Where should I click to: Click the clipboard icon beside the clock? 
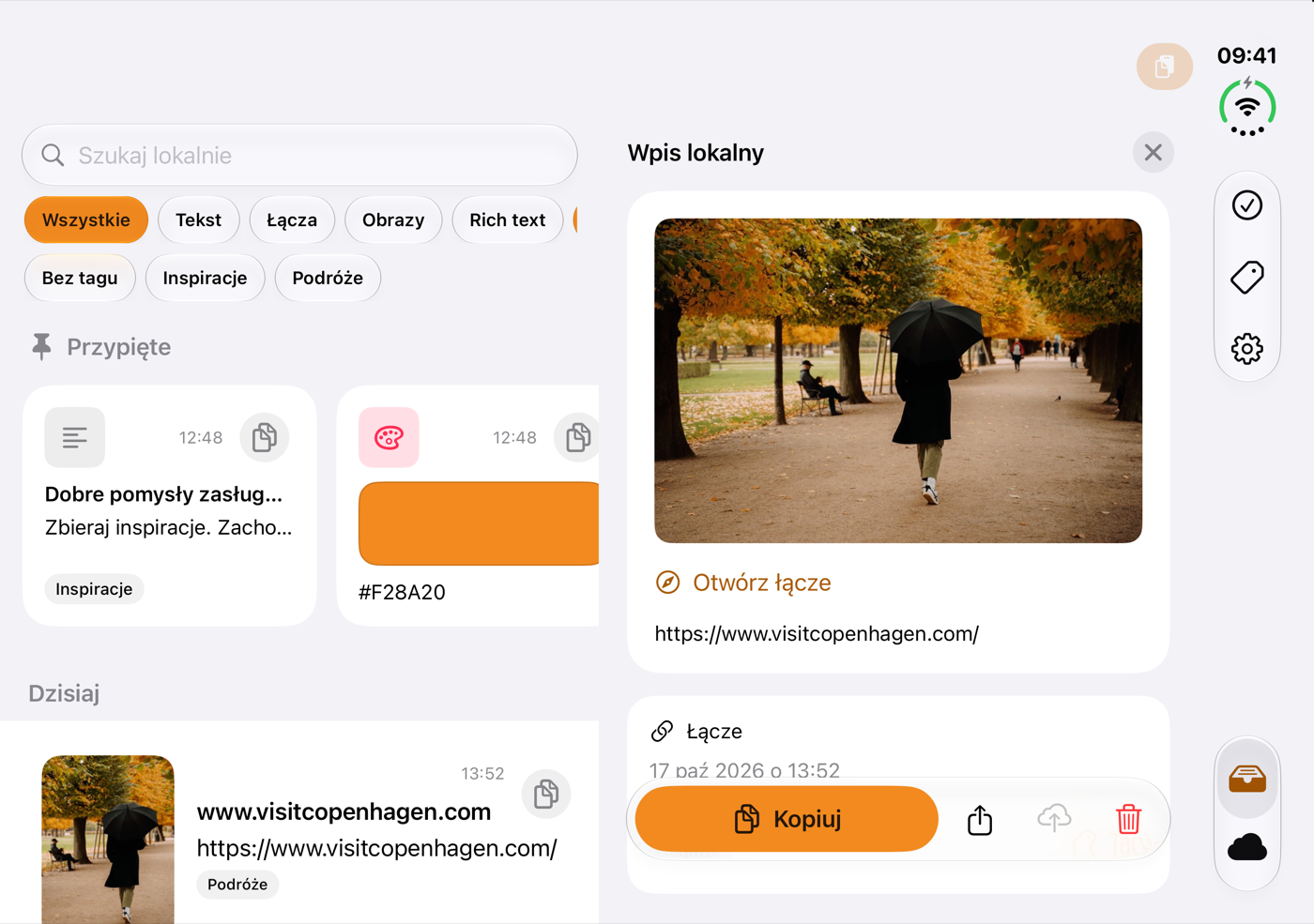coord(1164,67)
